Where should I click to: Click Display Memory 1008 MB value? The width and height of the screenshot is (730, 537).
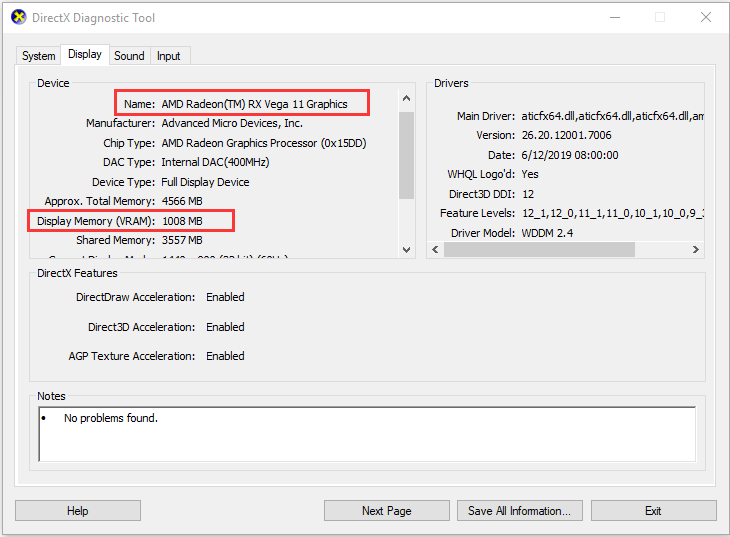click(x=182, y=221)
